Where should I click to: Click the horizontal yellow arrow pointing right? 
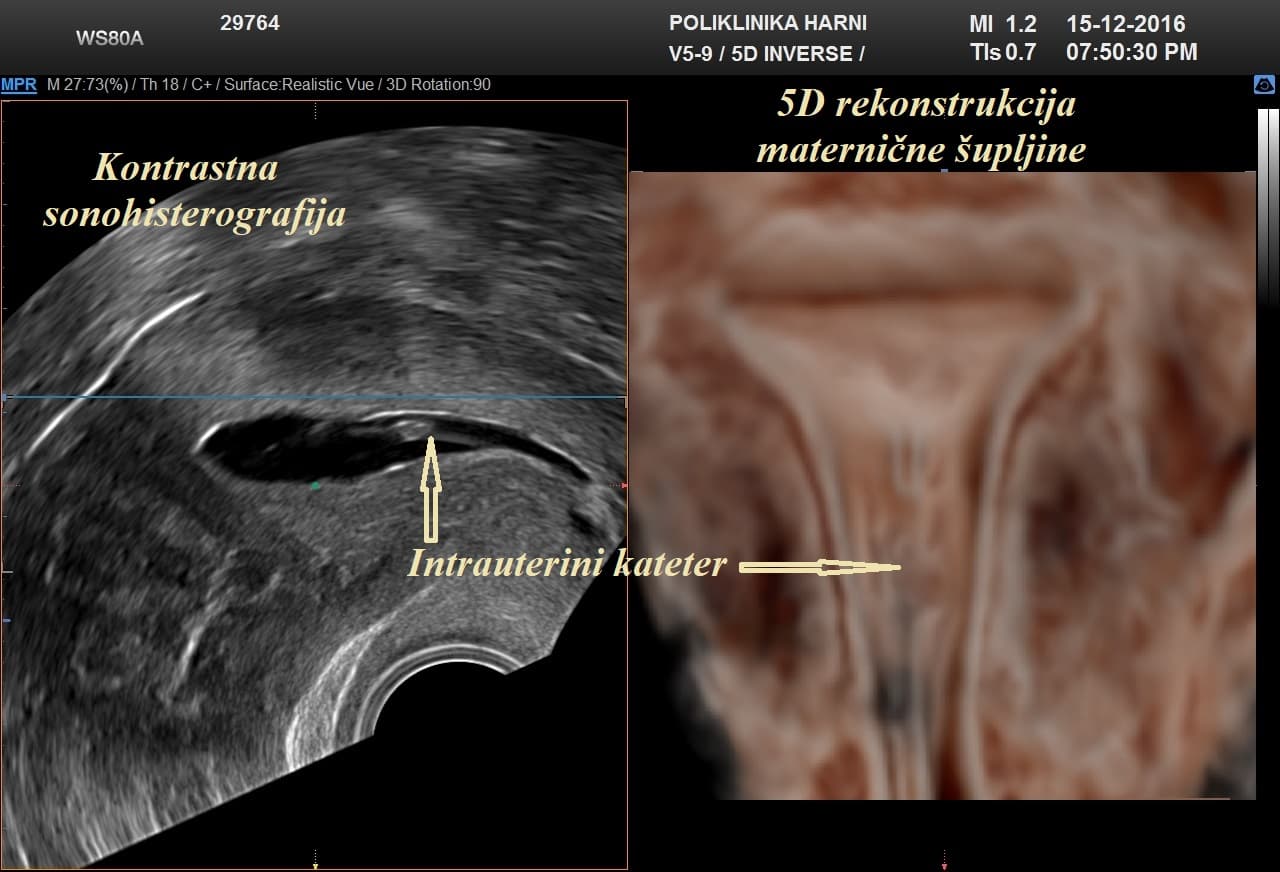(818, 567)
